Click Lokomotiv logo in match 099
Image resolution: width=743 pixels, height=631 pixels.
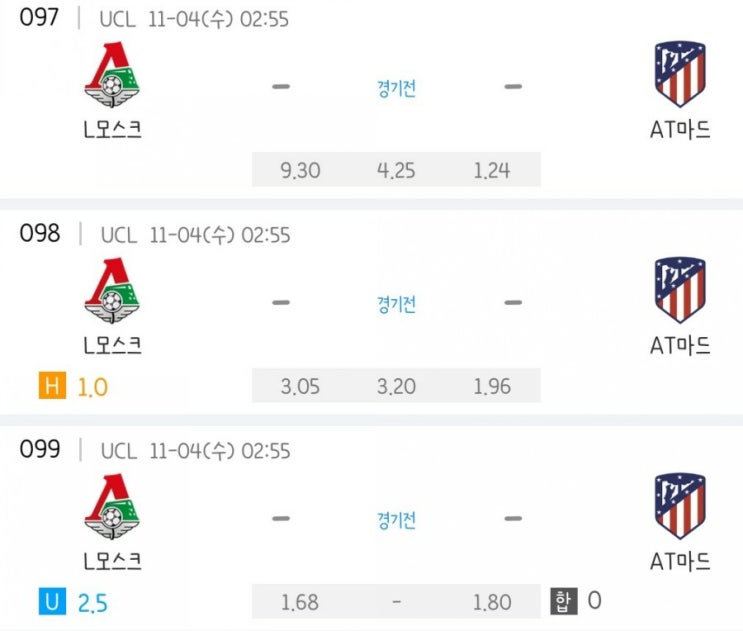112,506
